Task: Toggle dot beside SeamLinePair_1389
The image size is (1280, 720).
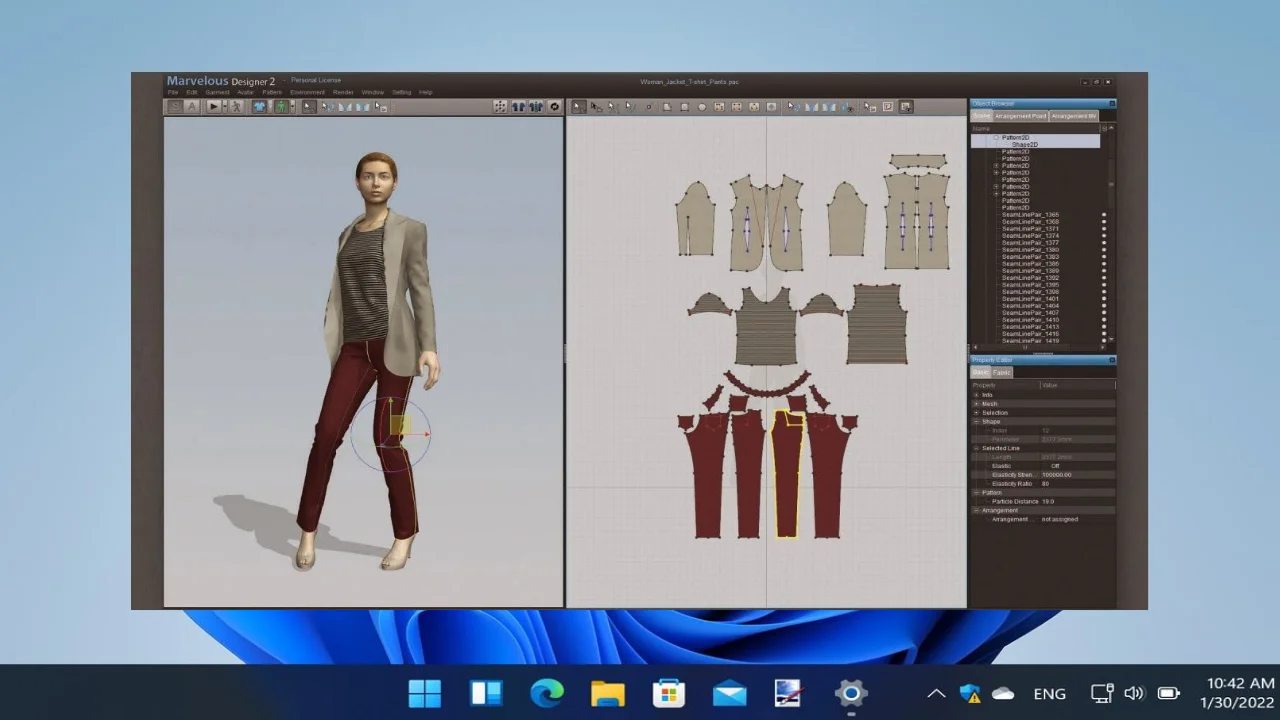Action: (1104, 270)
